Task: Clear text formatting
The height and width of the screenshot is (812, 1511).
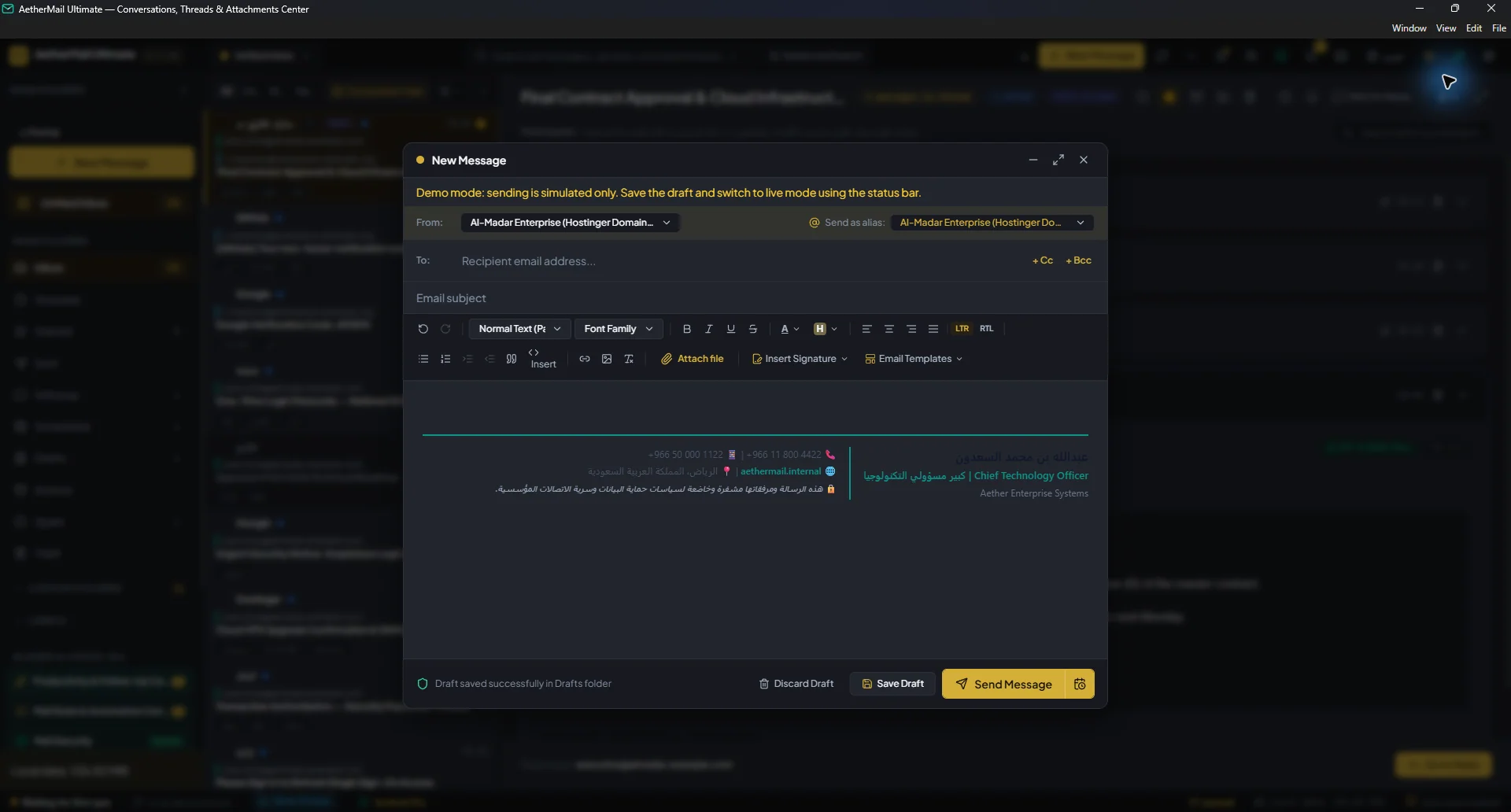Action: pyautogui.click(x=629, y=359)
